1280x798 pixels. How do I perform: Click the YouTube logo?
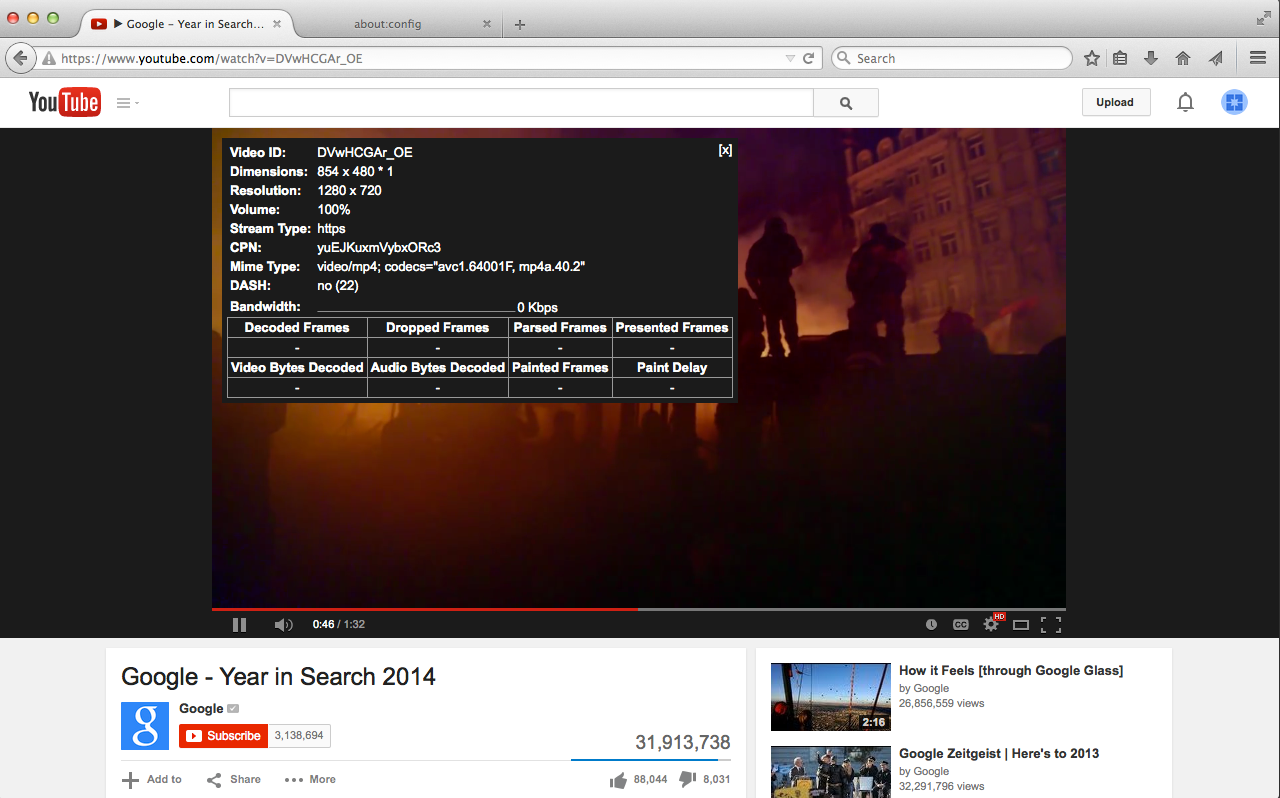64,102
